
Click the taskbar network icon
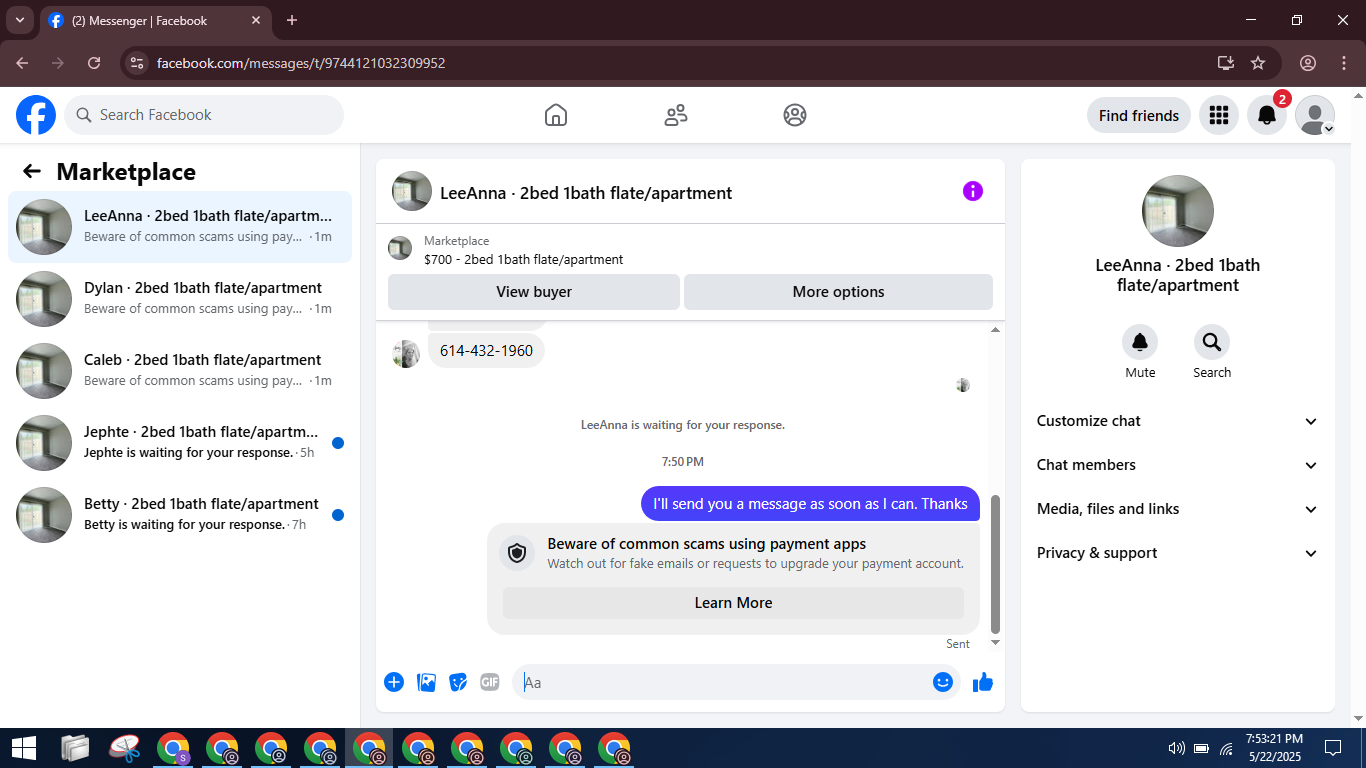1226,748
